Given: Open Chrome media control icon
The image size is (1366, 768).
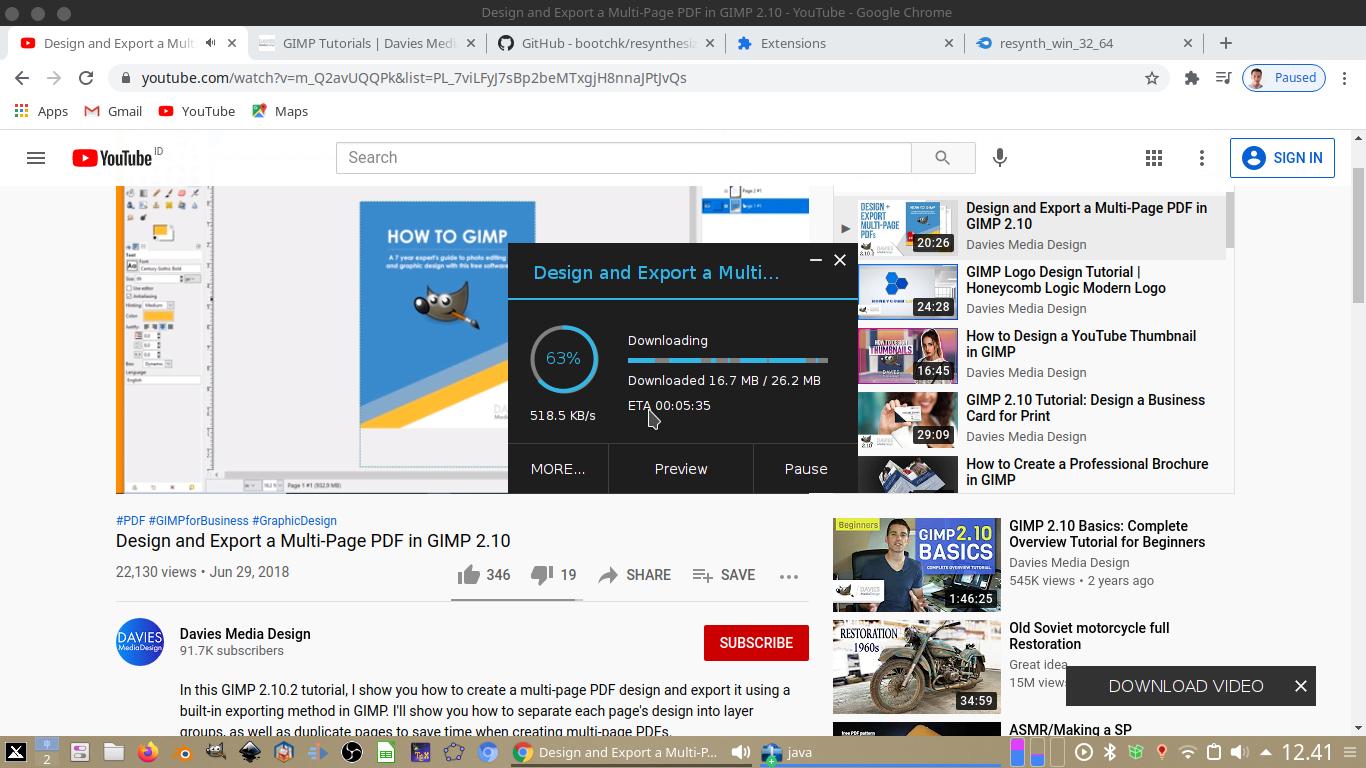Looking at the screenshot, I should point(1223,78).
